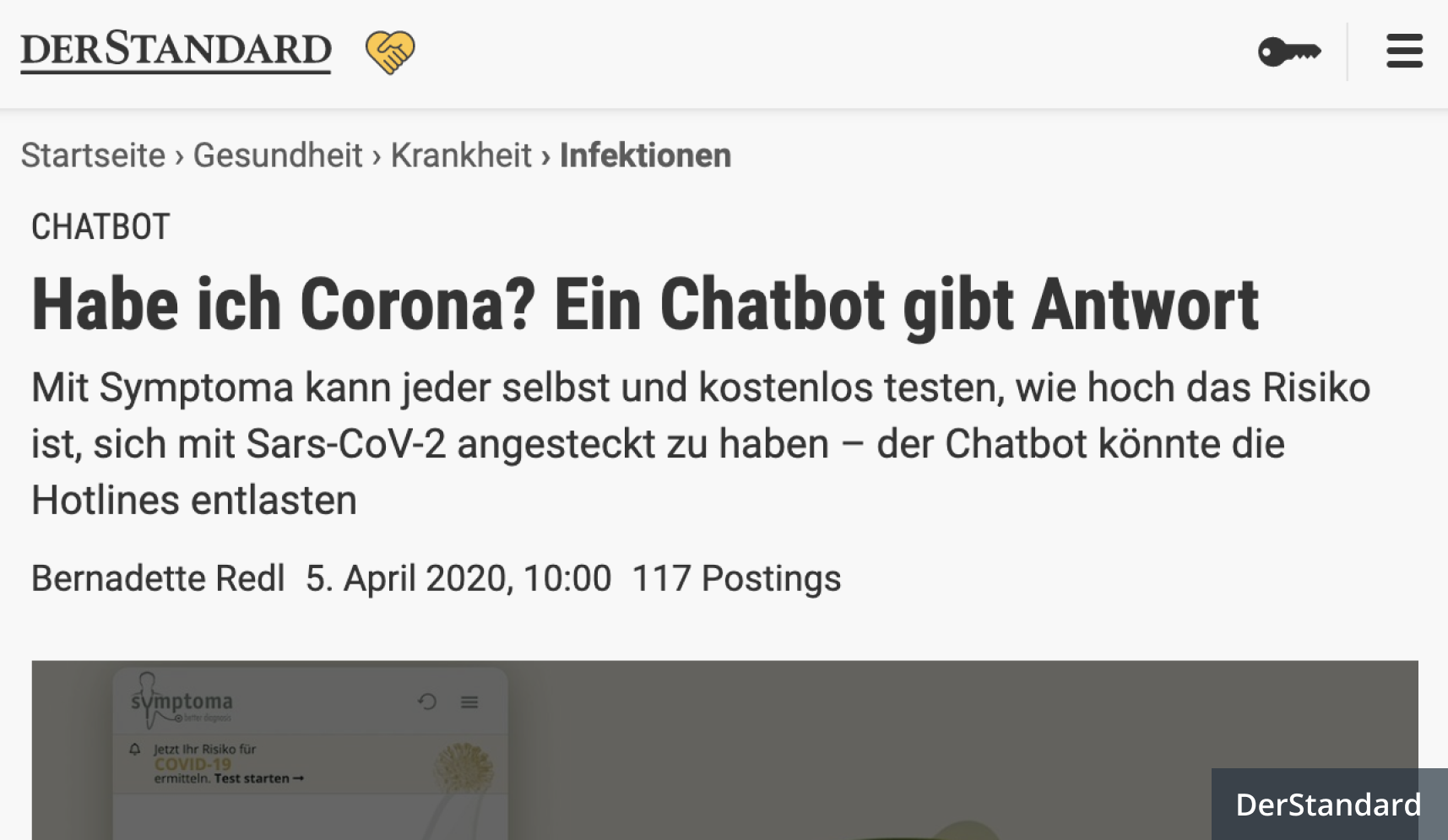Open author Bernadette Redl's page

(158, 578)
